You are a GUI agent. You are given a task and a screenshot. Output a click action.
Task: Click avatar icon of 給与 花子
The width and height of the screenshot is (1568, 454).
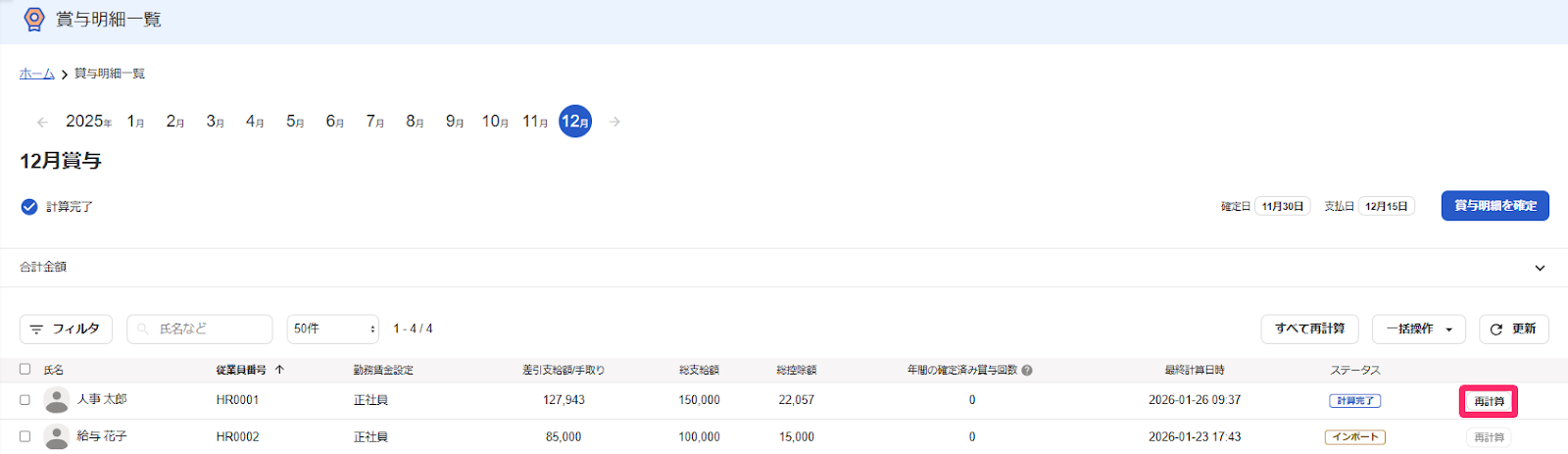click(57, 436)
